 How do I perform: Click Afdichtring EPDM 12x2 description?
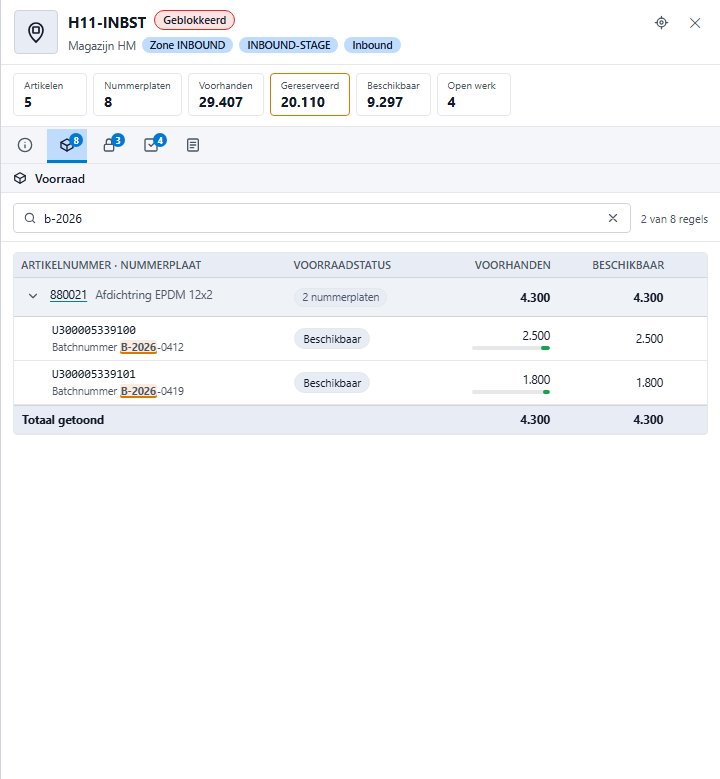pos(154,295)
